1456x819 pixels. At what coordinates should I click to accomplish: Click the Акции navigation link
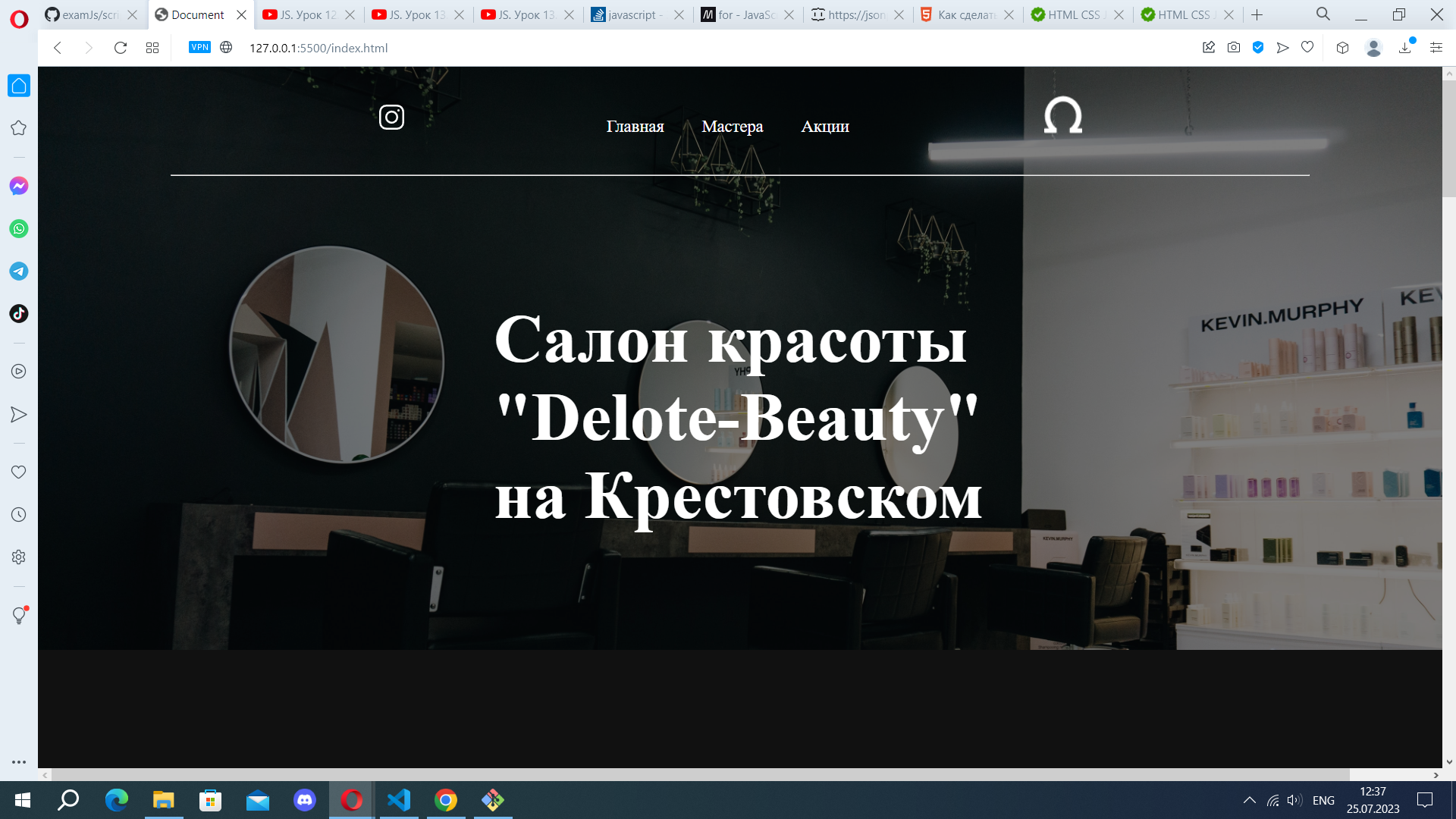click(824, 127)
